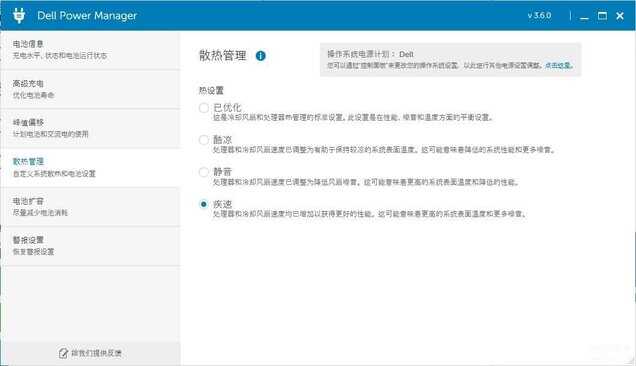This screenshot has height=366, width=636.
Task: Close the Dell Power Manager window
Action: tap(620, 16)
